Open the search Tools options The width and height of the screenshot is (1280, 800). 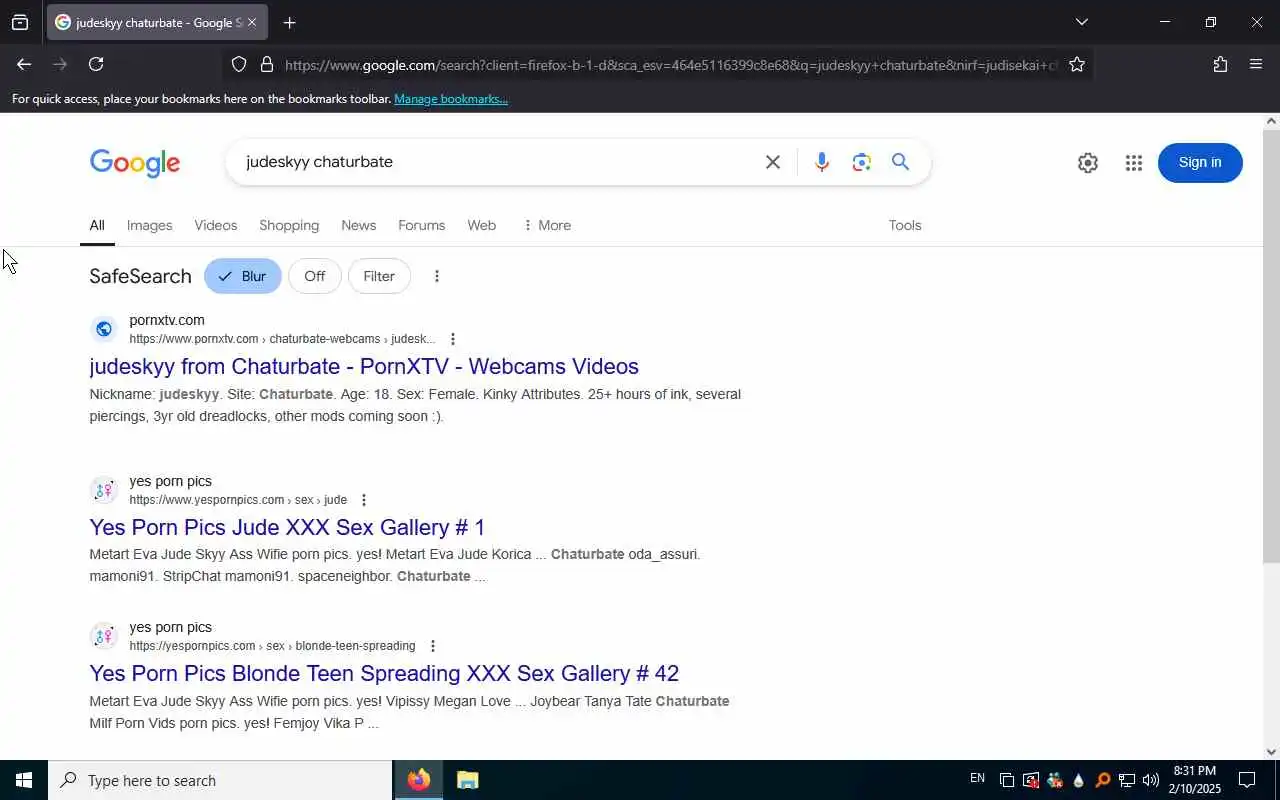905,225
